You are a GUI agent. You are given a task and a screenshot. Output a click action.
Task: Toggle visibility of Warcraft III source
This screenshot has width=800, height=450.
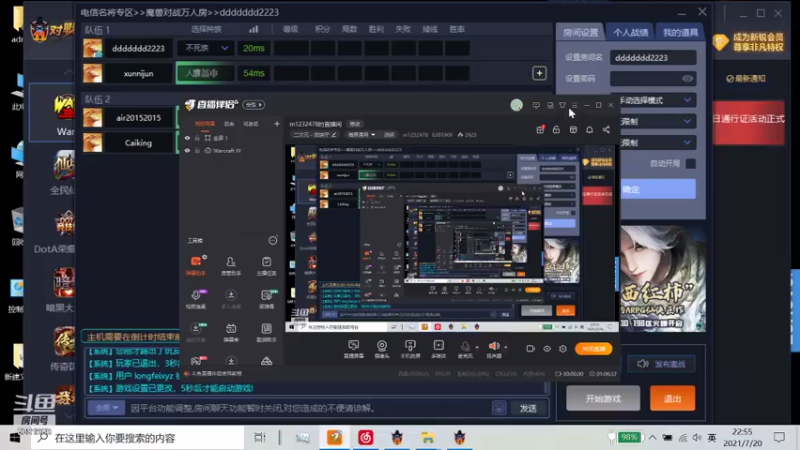187,151
